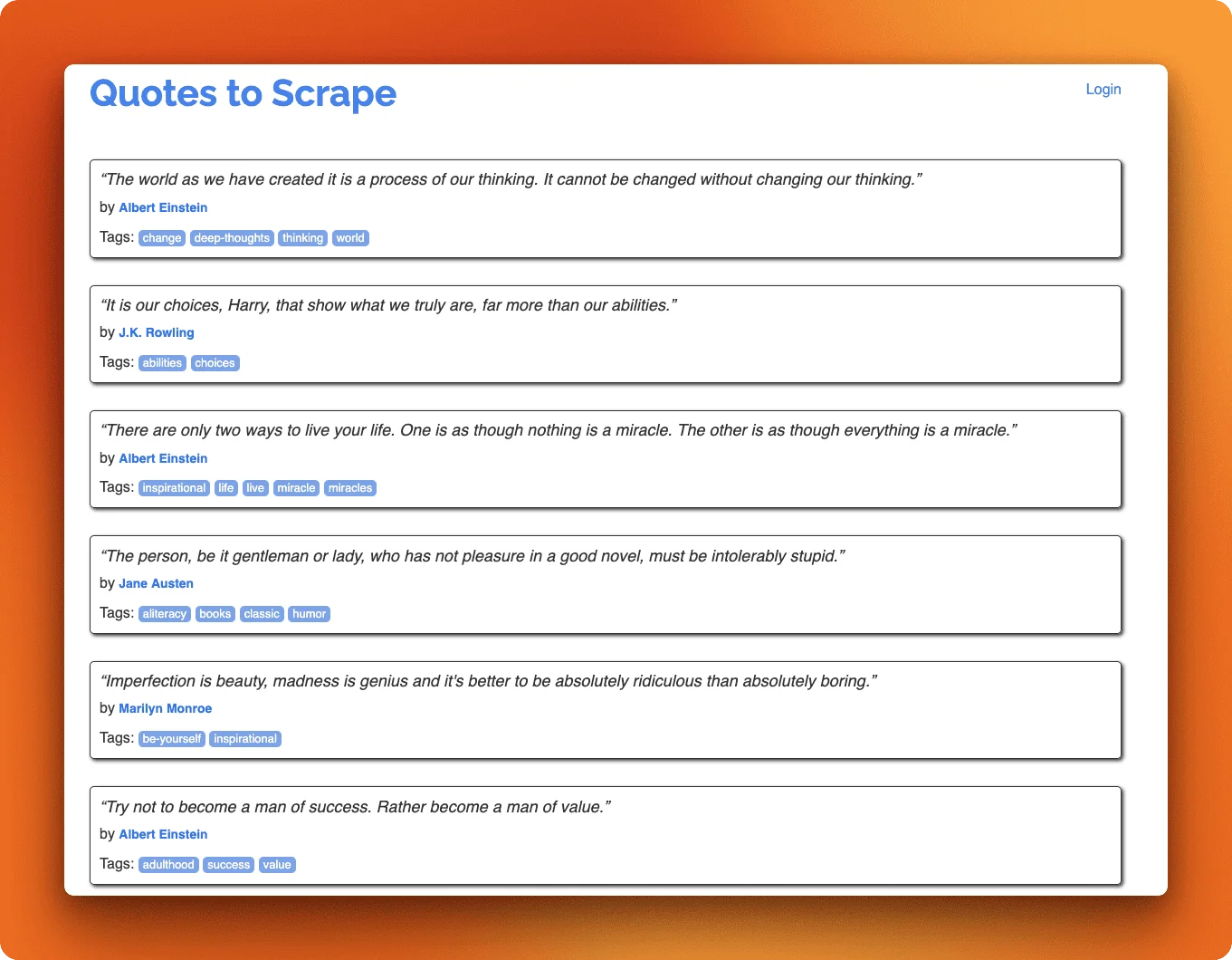
Task: Click the life tag
Action: (x=225, y=487)
